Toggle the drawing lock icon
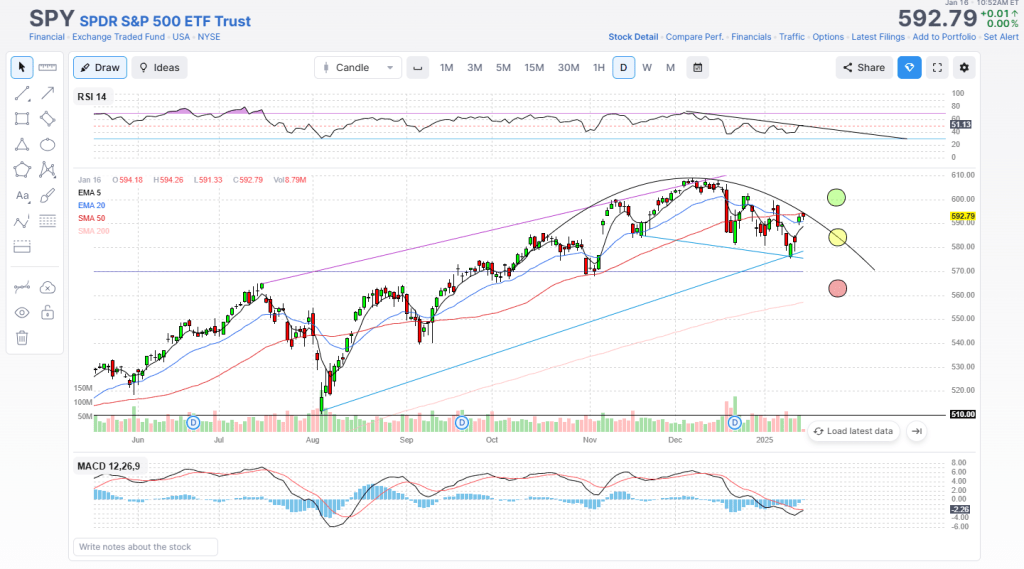1024x569 pixels. [x=47, y=312]
